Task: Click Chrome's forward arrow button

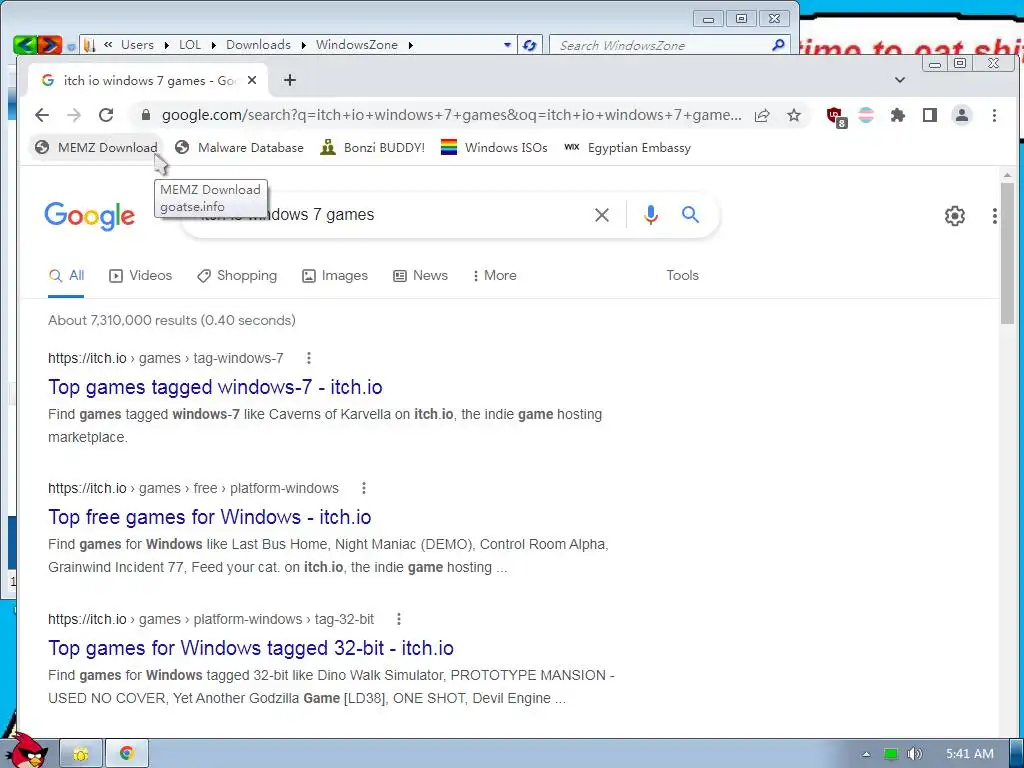Action: pos(74,116)
